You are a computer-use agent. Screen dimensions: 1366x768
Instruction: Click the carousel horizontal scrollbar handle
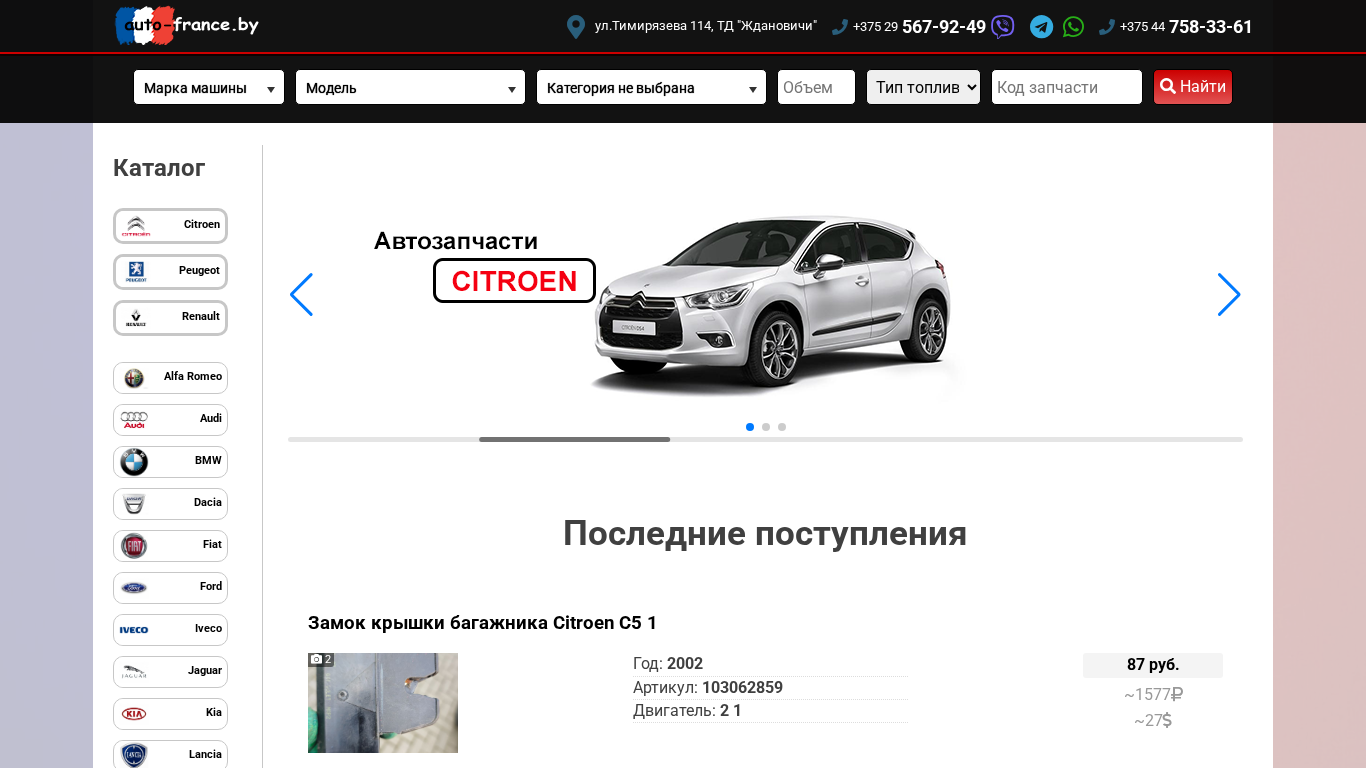(x=574, y=439)
